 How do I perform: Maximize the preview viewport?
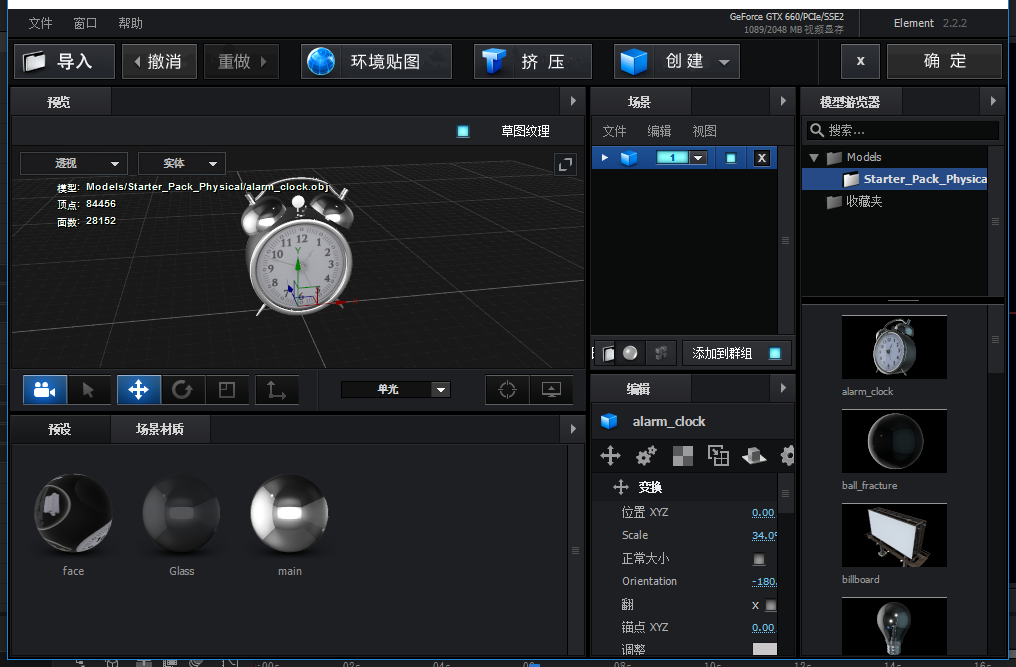pyautogui.click(x=565, y=164)
